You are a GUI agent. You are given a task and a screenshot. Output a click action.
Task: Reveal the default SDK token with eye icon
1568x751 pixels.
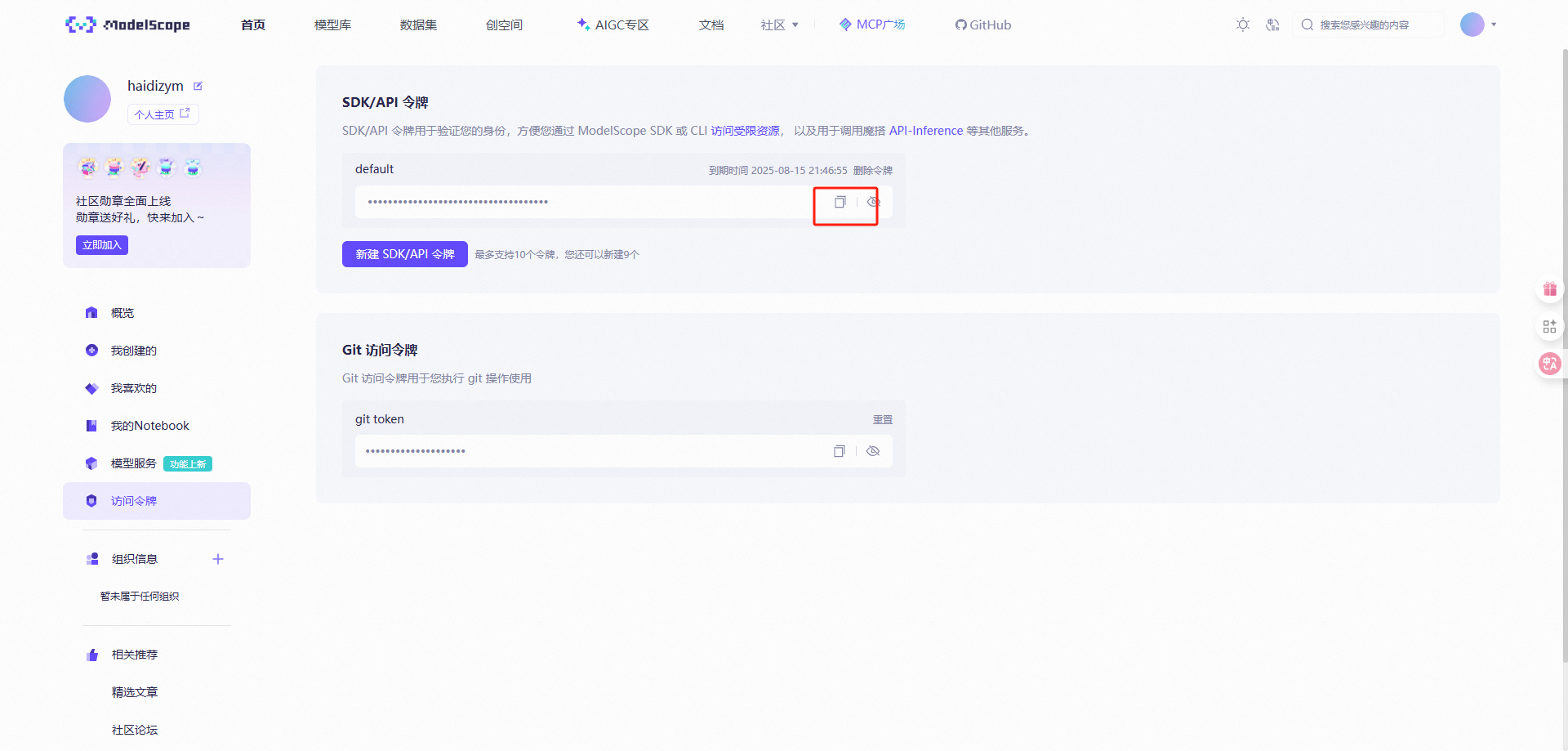click(x=873, y=202)
